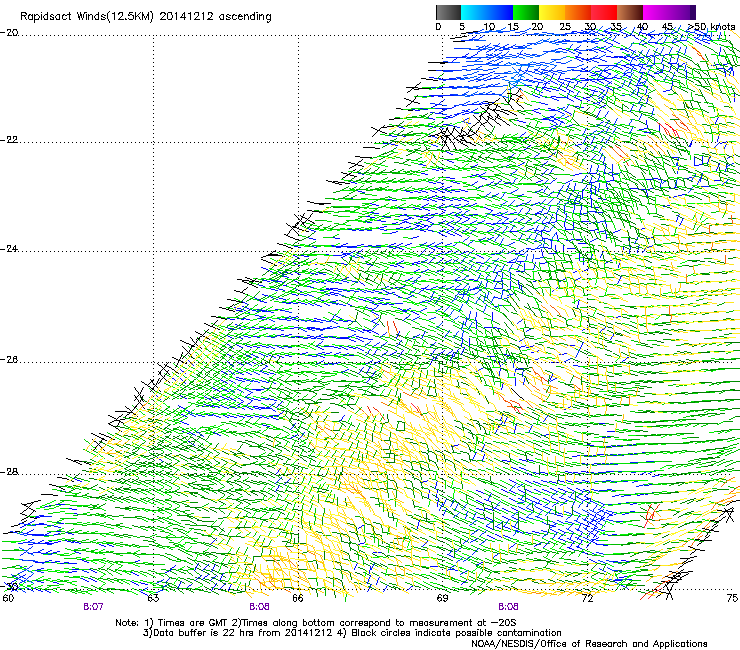Click the yellow 20-25 knots legend swatch
This screenshot has width=740, height=650.
point(552,12)
